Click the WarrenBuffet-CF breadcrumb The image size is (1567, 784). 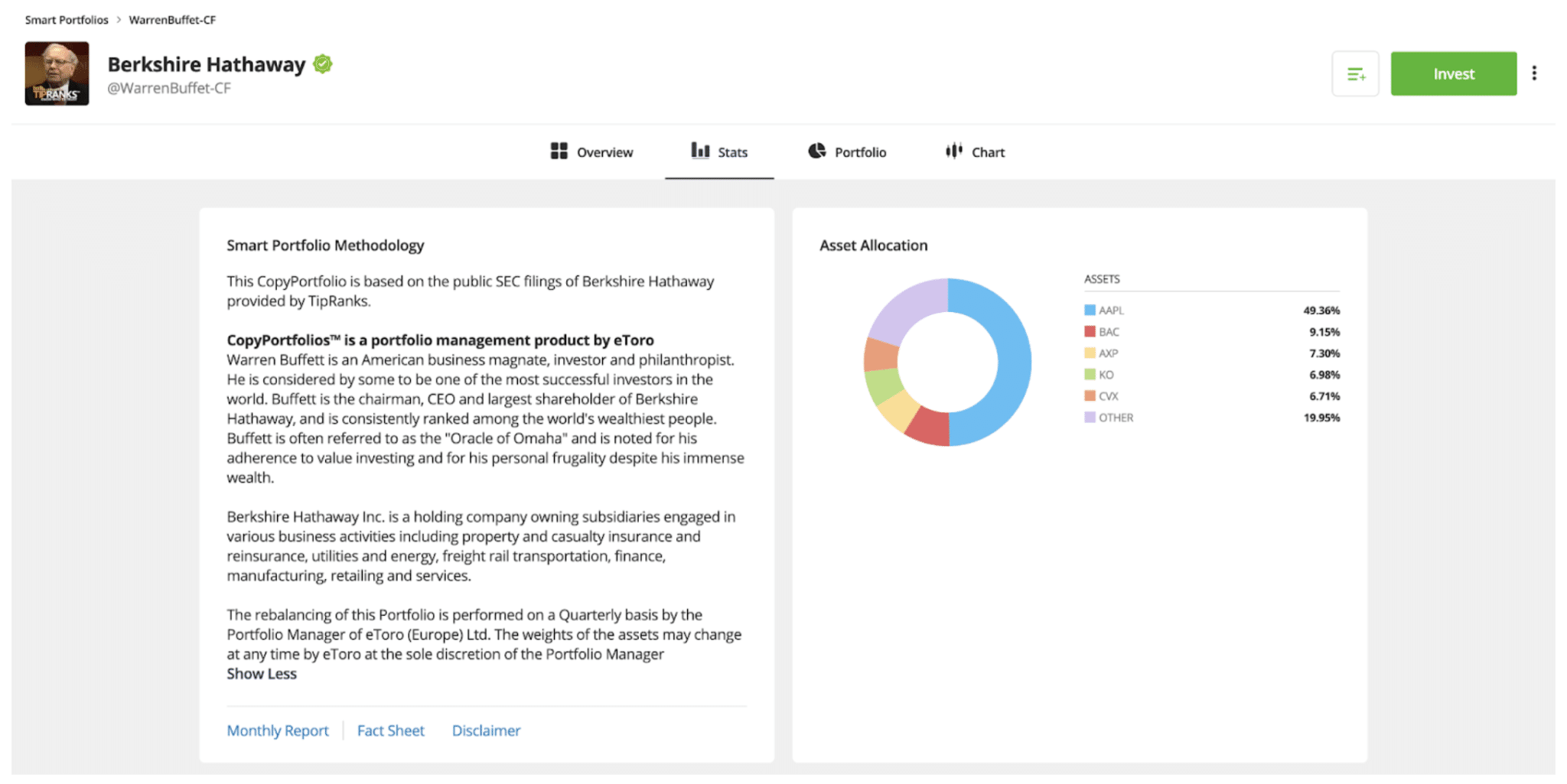(172, 20)
